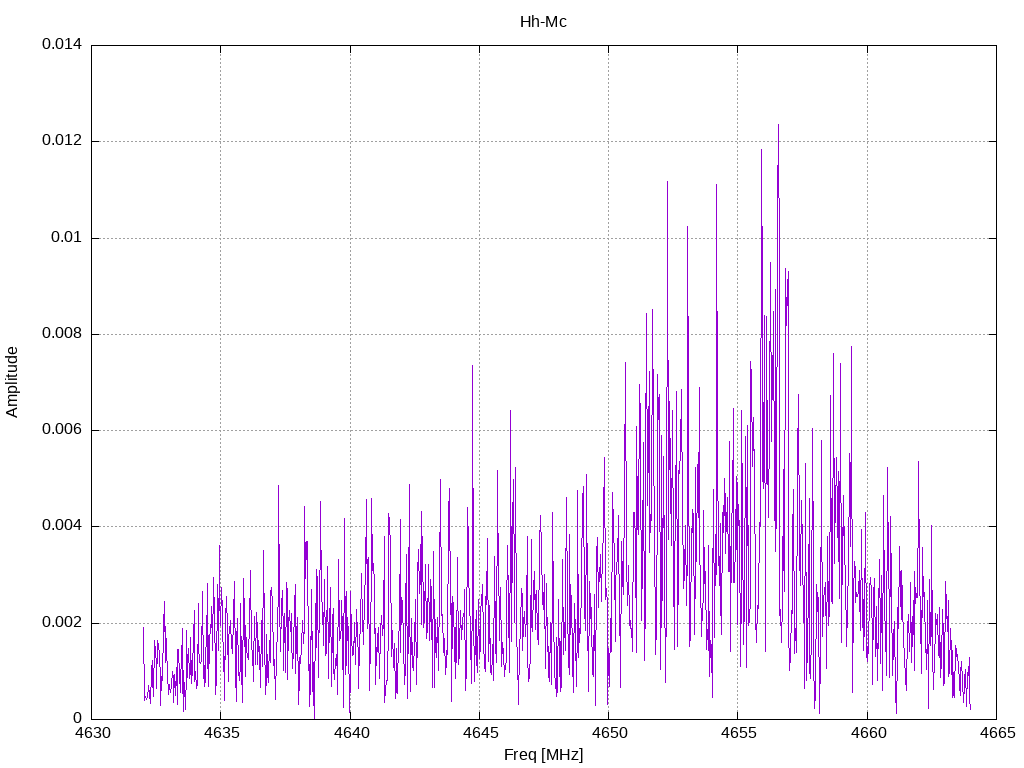Screen dimensions: 1024x768
Task: Click the 0.004 y-axis tick label
Action: tap(61, 526)
